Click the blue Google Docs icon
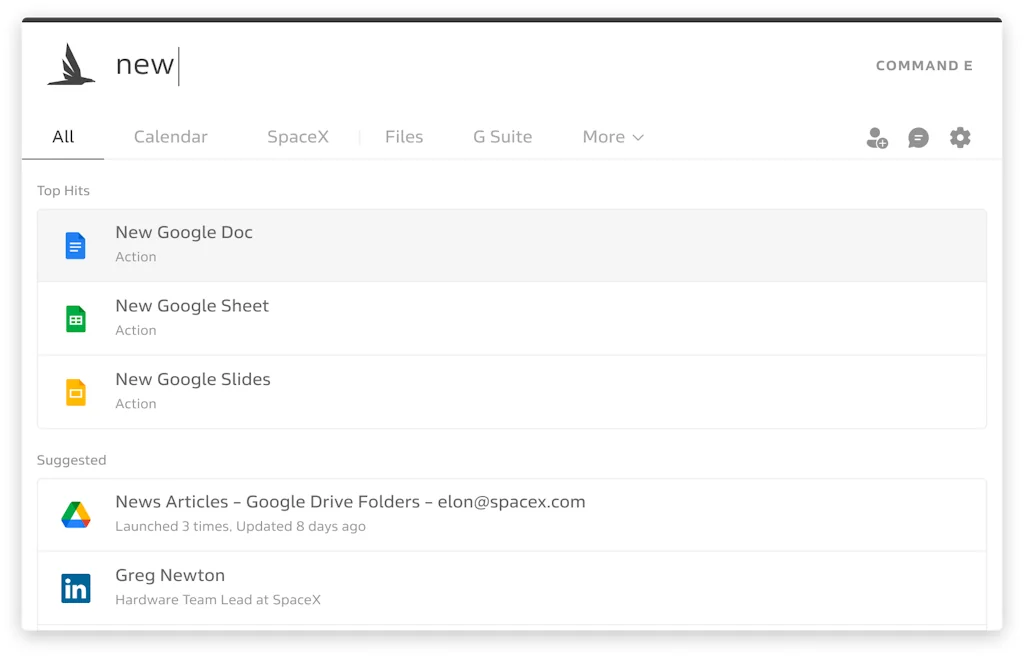 click(x=76, y=245)
